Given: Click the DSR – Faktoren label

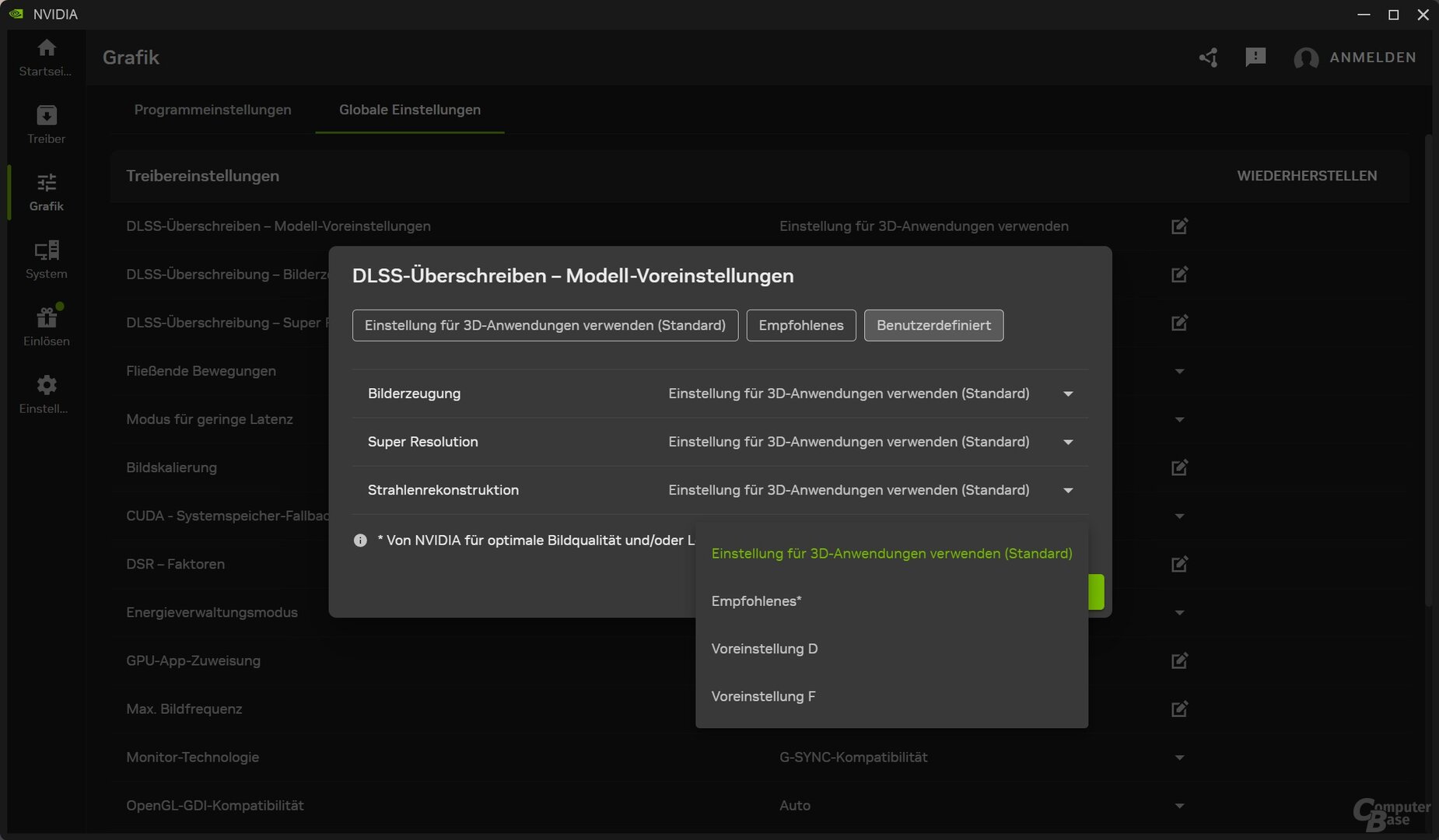Looking at the screenshot, I should [x=176, y=564].
